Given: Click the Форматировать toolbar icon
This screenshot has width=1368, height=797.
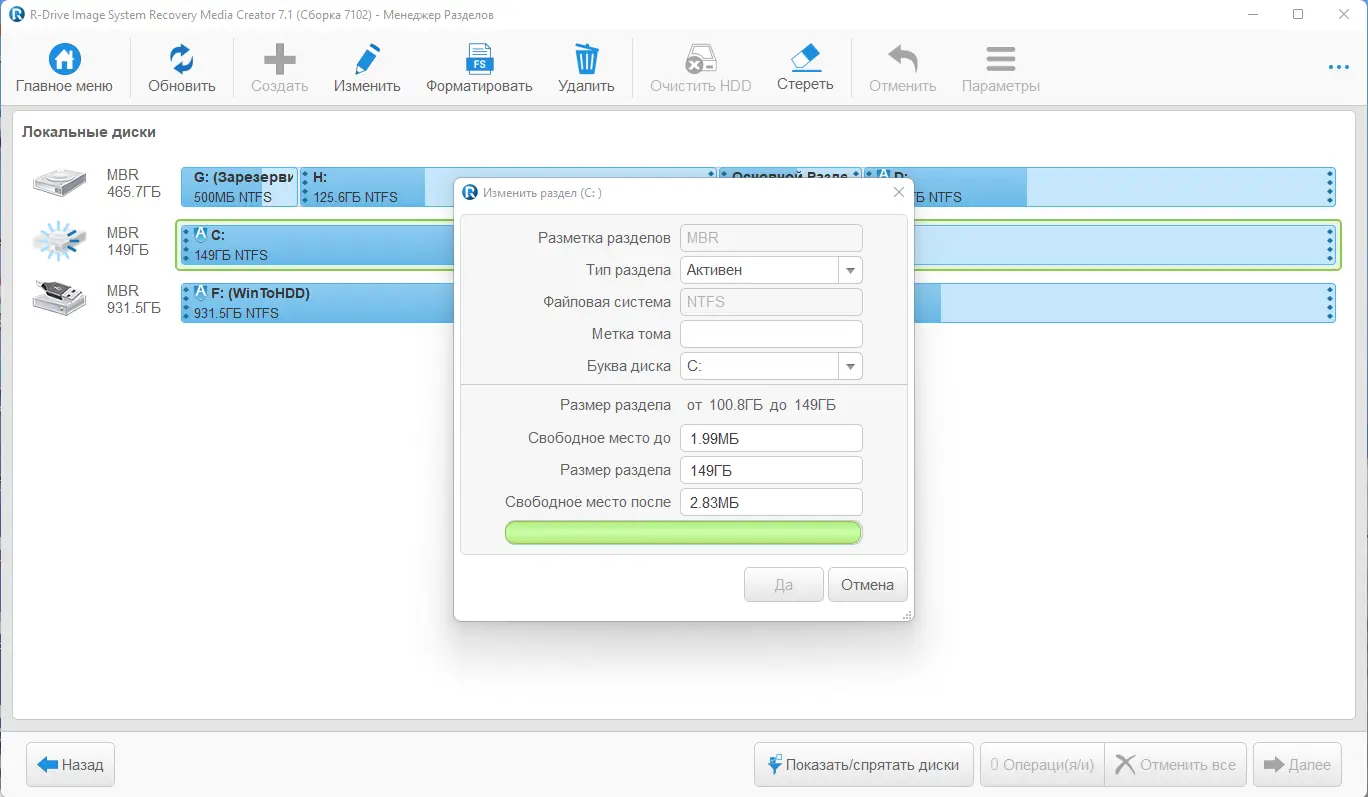Looking at the screenshot, I should [x=479, y=58].
